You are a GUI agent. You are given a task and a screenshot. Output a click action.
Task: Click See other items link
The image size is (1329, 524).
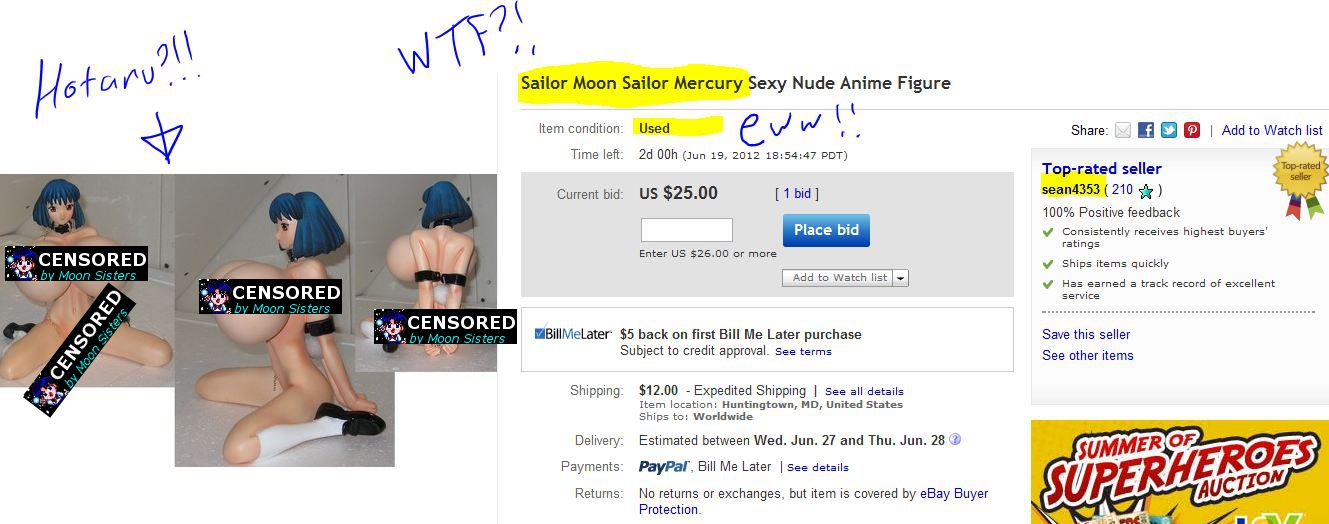point(1088,355)
